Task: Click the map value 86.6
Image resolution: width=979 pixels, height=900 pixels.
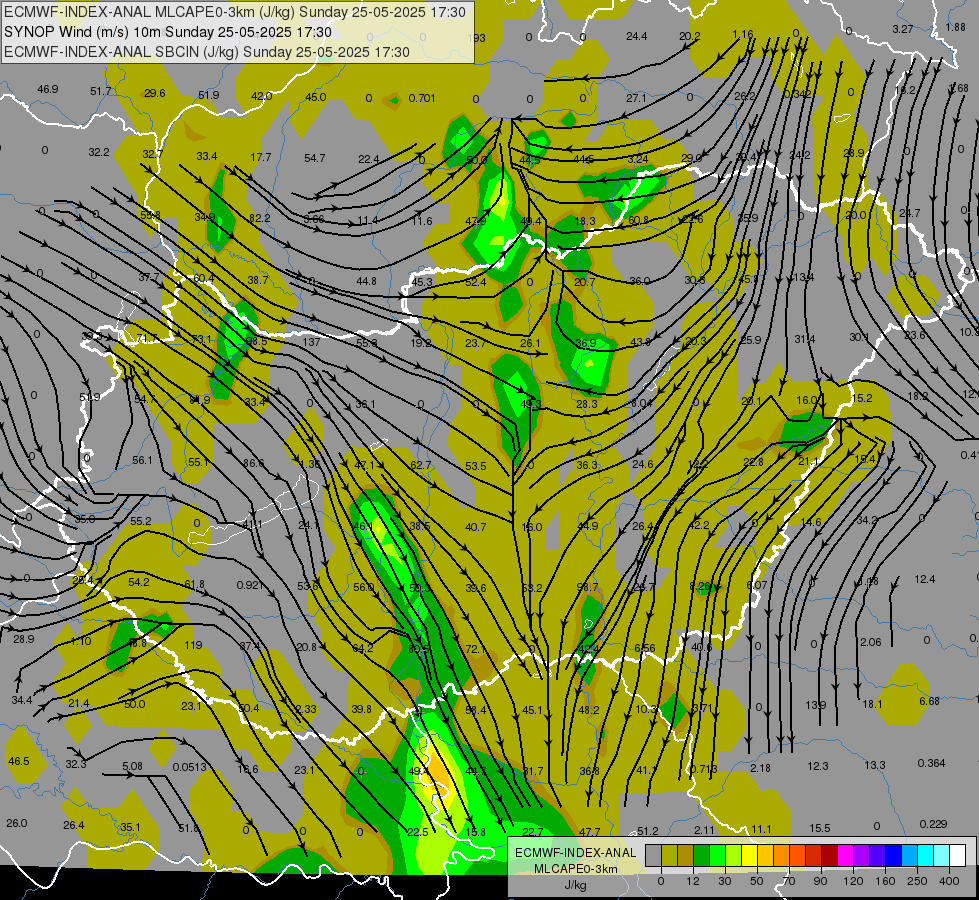Action: [253, 463]
